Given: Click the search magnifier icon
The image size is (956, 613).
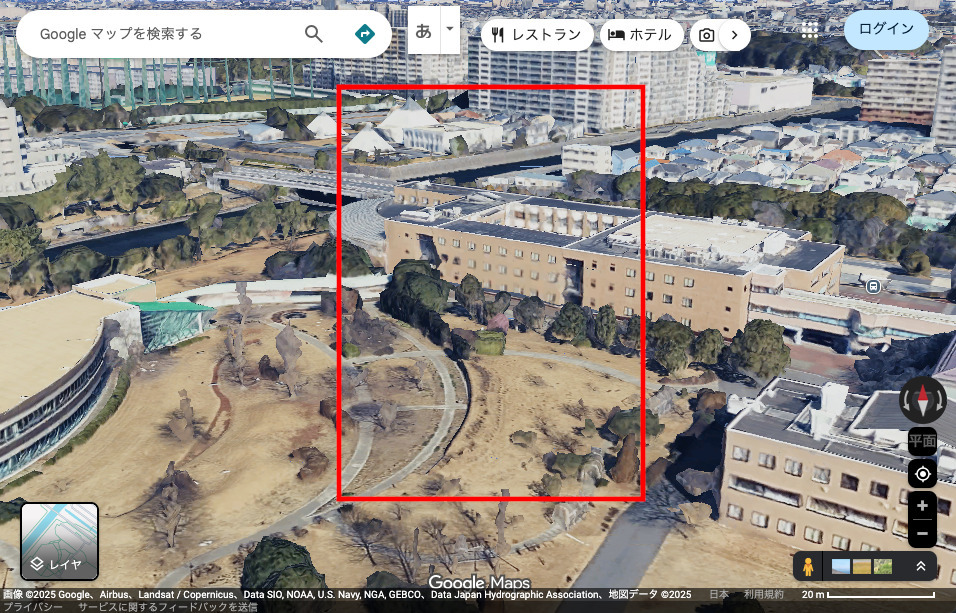Looking at the screenshot, I should tap(314, 34).
